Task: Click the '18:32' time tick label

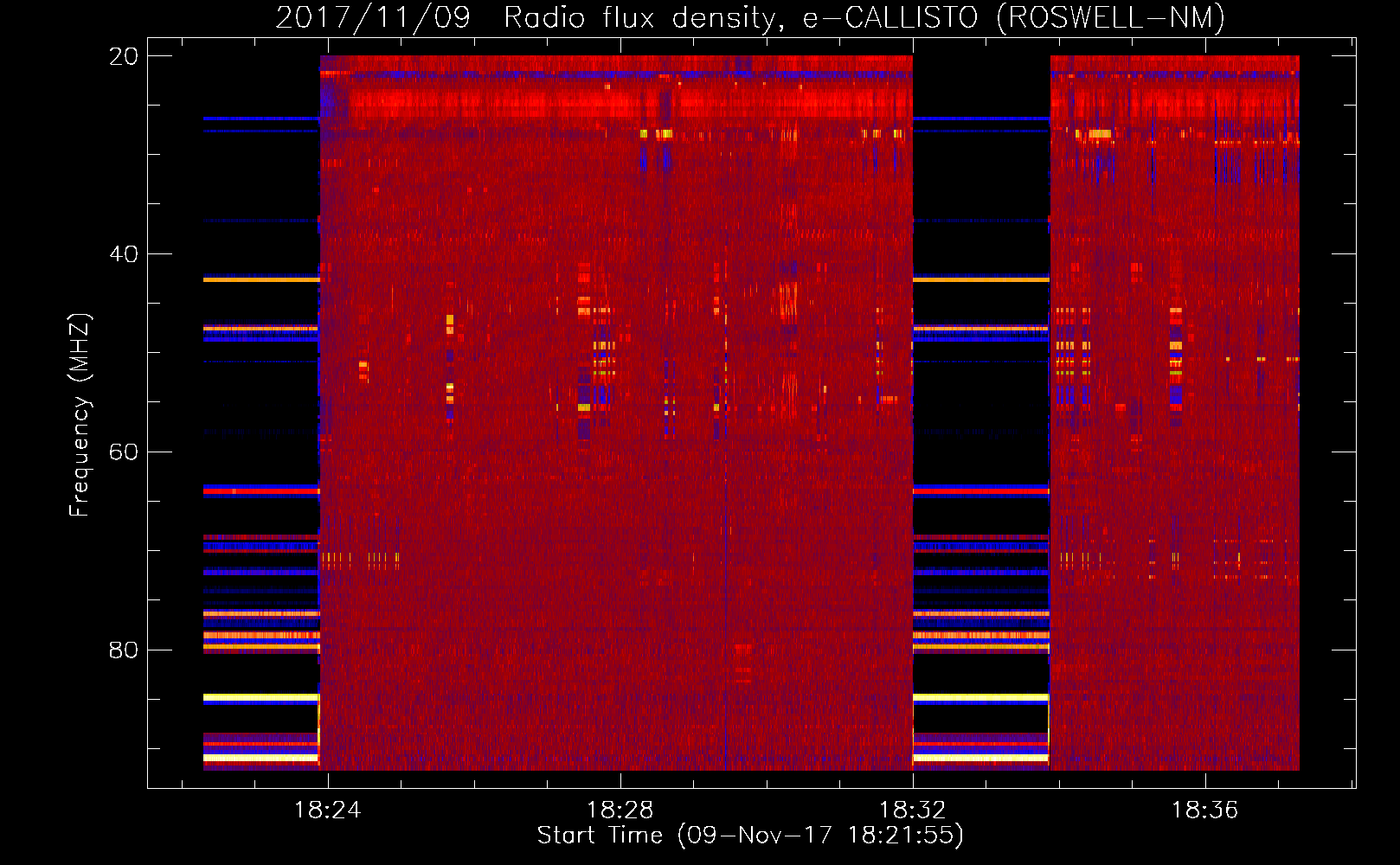Action: pyautogui.click(x=912, y=811)
